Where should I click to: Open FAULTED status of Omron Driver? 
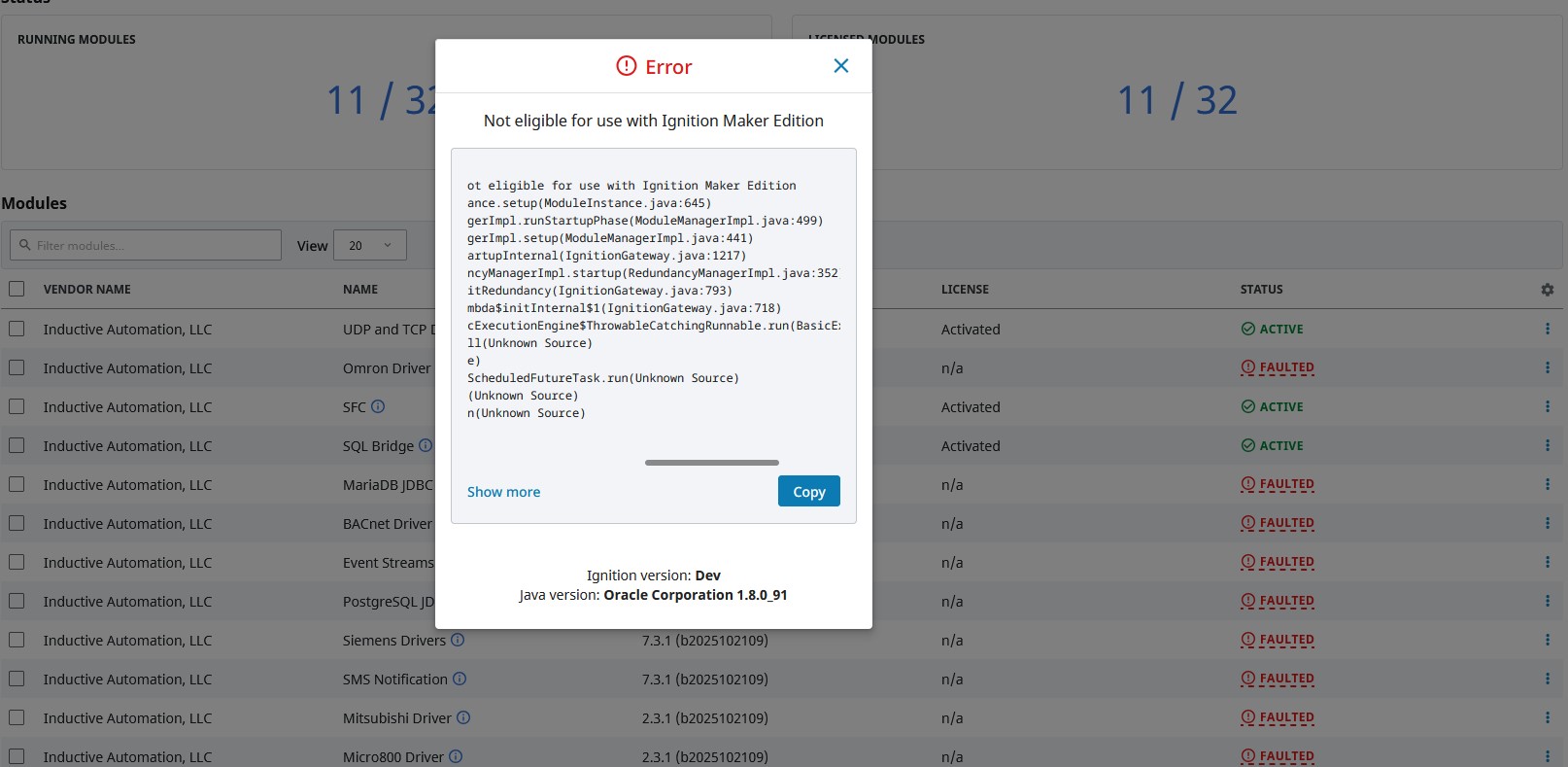pos(1278,367)
